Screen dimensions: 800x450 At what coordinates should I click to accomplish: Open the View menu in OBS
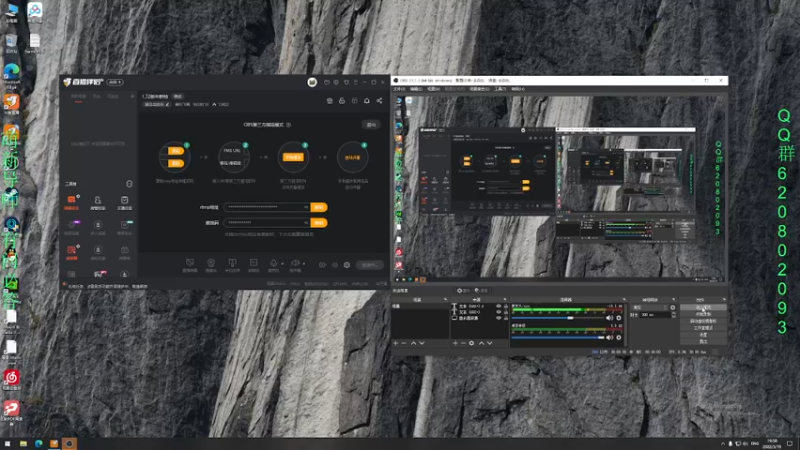click(x=433, y=89)
